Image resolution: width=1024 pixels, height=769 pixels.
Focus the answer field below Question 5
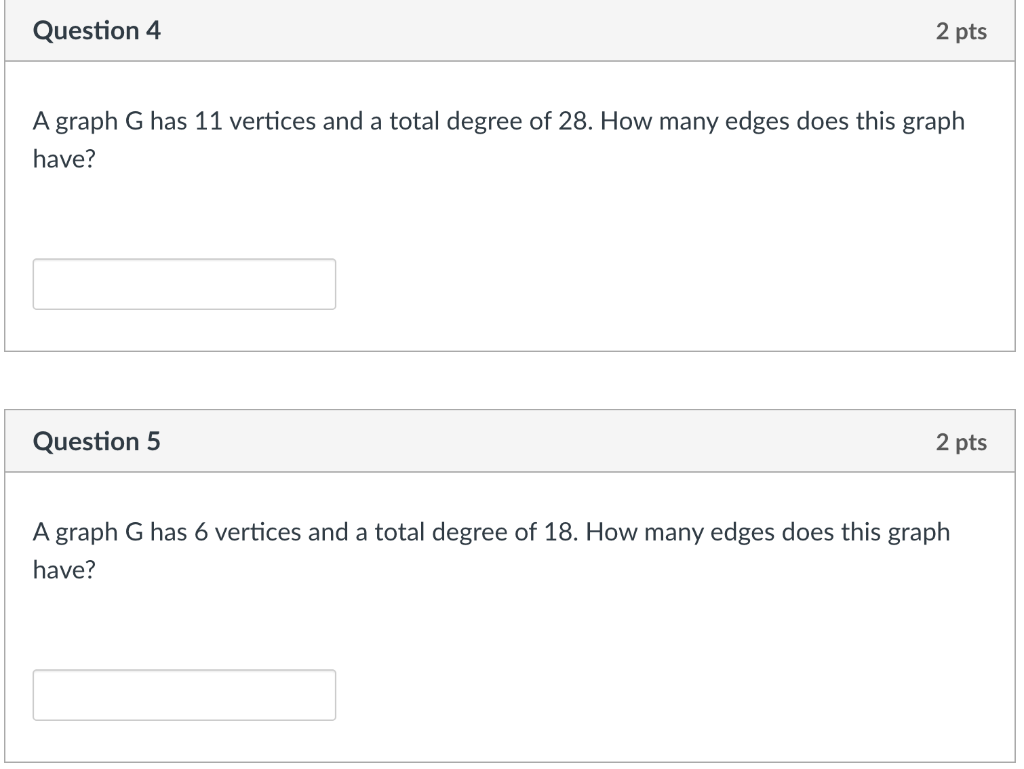(184, 694)
